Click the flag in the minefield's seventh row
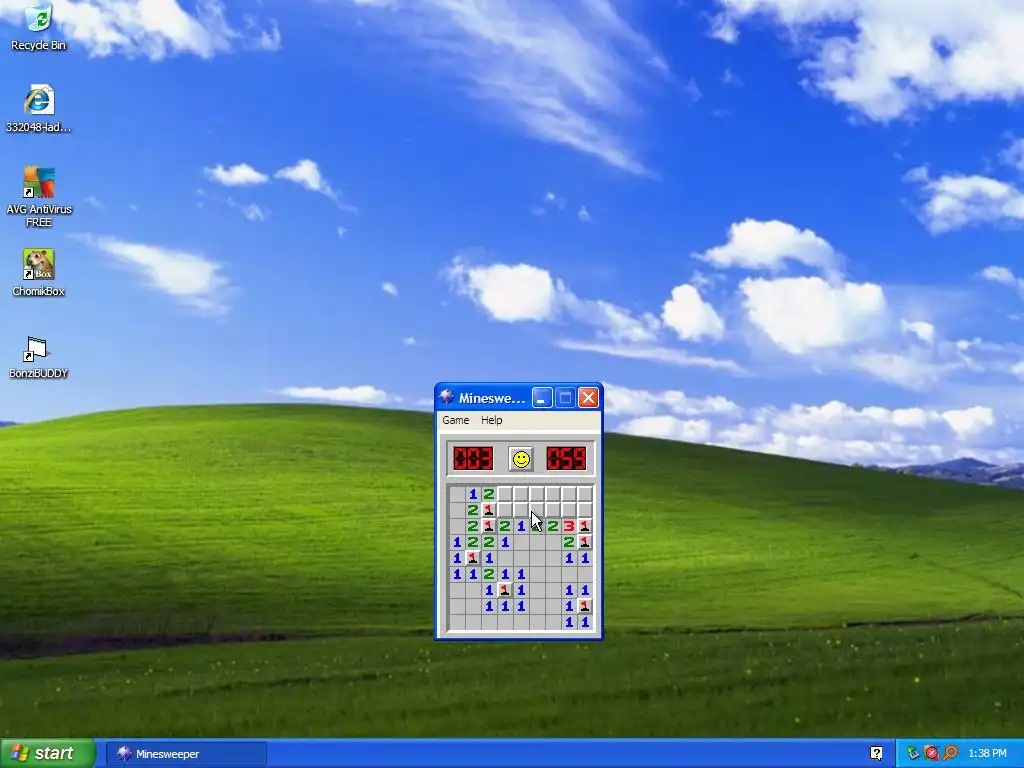The image size is (1024, 768). 505,590
